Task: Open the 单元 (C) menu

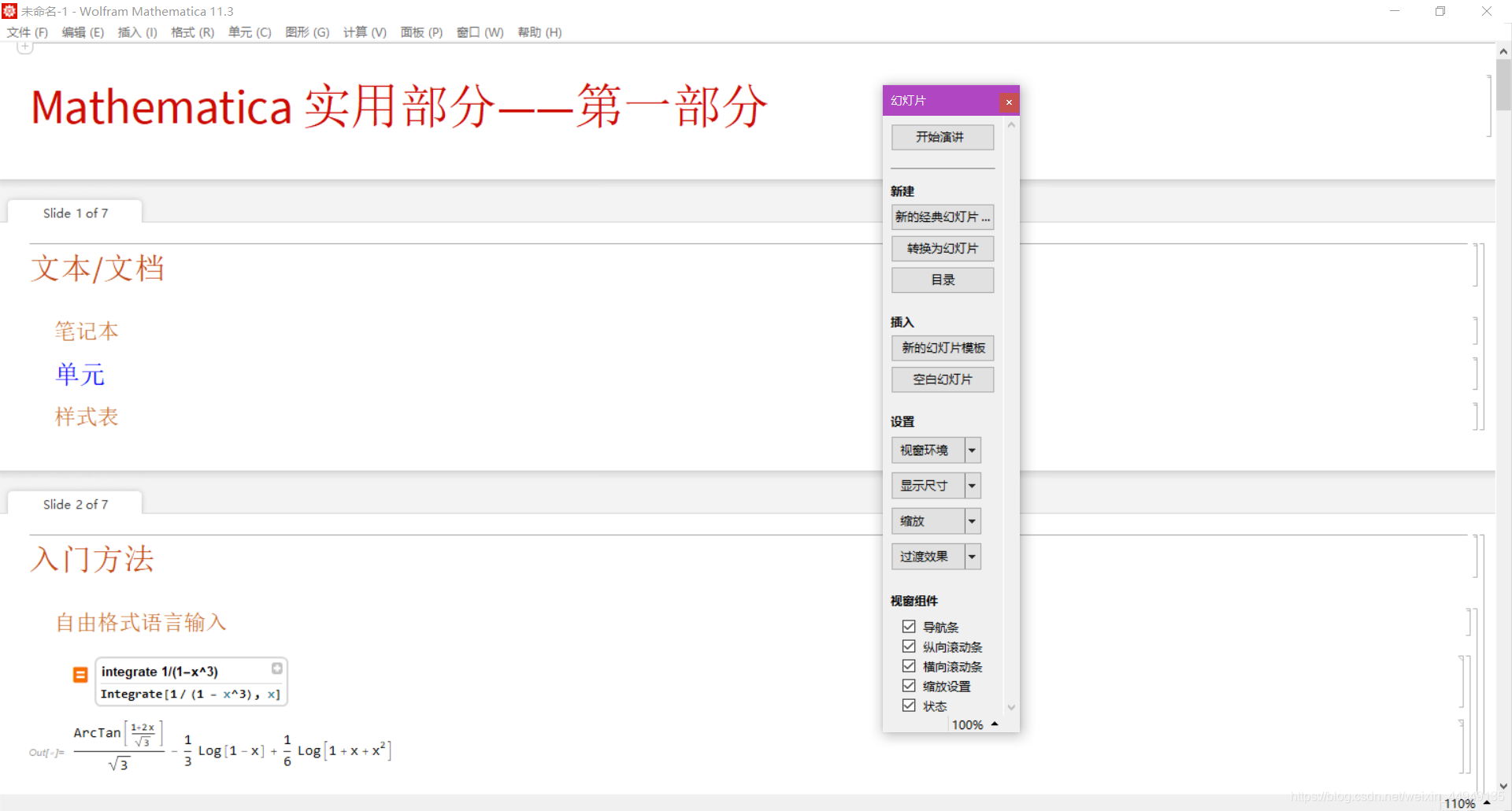Action: click(x=250, y=32)
